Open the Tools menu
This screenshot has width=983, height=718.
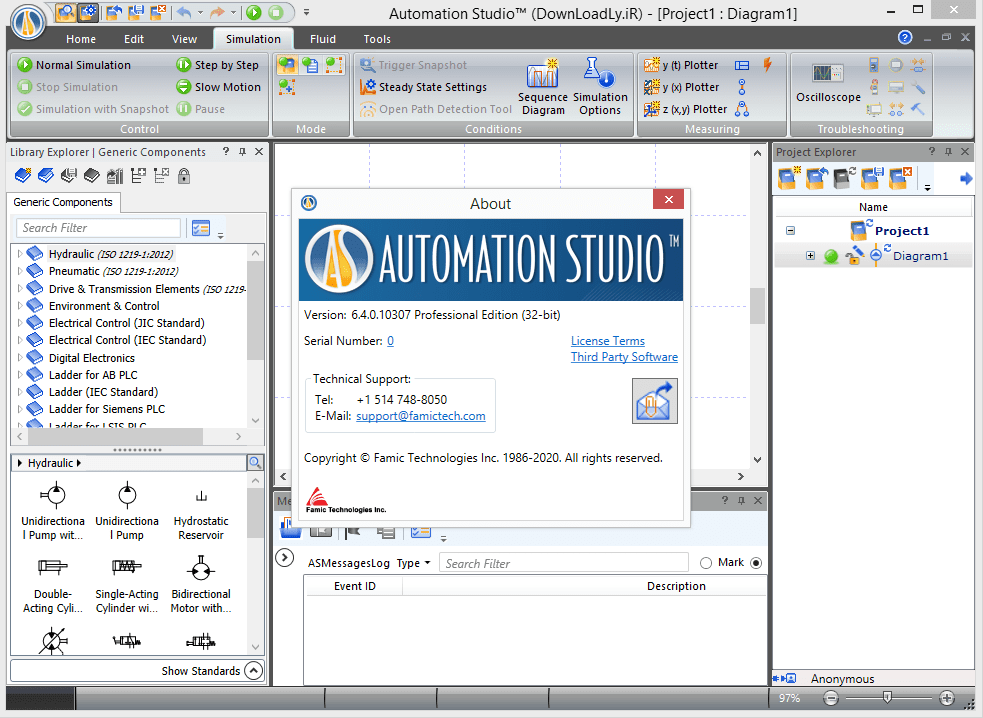(x=377, y=39)
